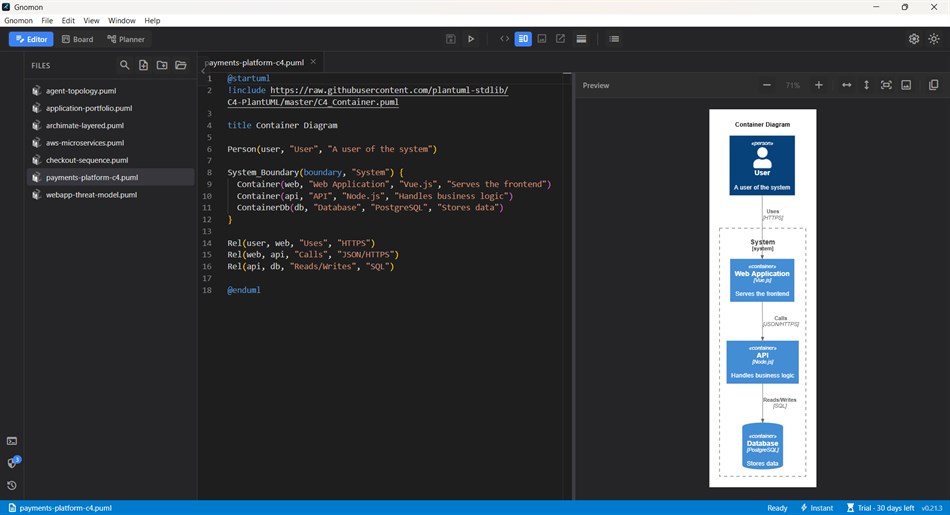
Task: Open the Window menu
Action: pos(122,21)
